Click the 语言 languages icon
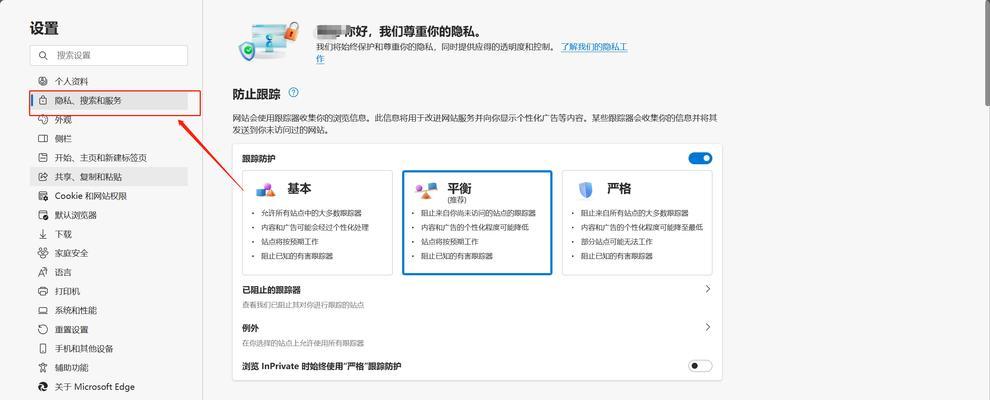Screen dimensions: 990x400 coord(43,272)
